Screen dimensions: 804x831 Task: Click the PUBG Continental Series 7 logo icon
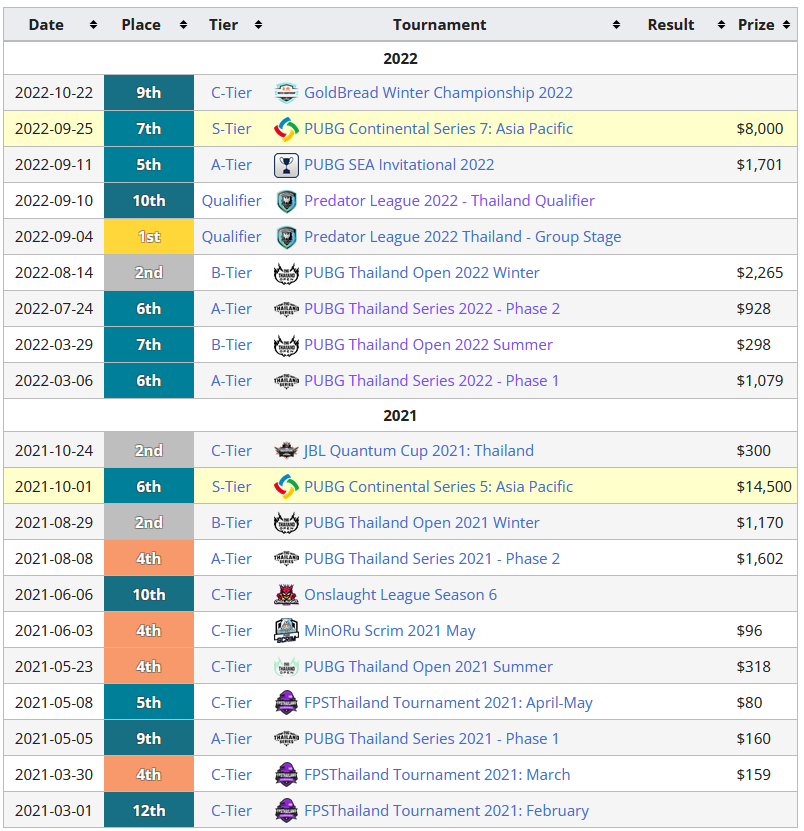pos(286,129)
